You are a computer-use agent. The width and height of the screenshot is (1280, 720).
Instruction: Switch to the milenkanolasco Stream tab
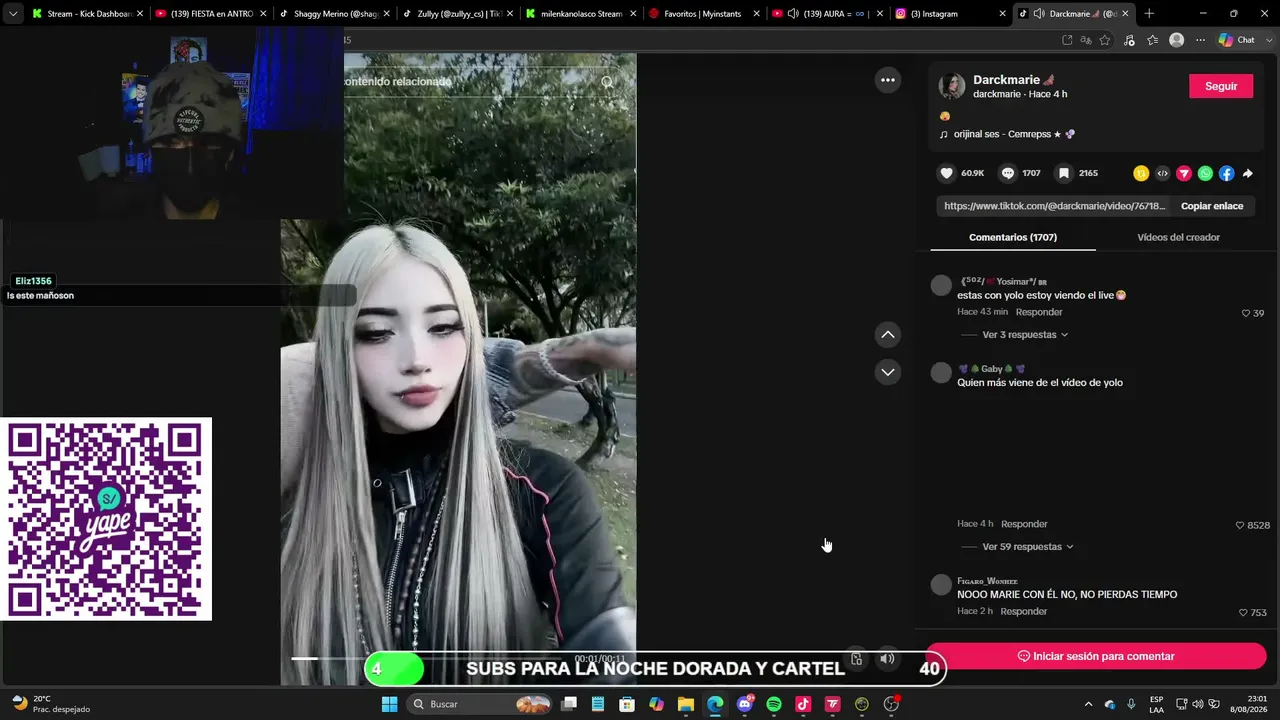click(580, 14)
